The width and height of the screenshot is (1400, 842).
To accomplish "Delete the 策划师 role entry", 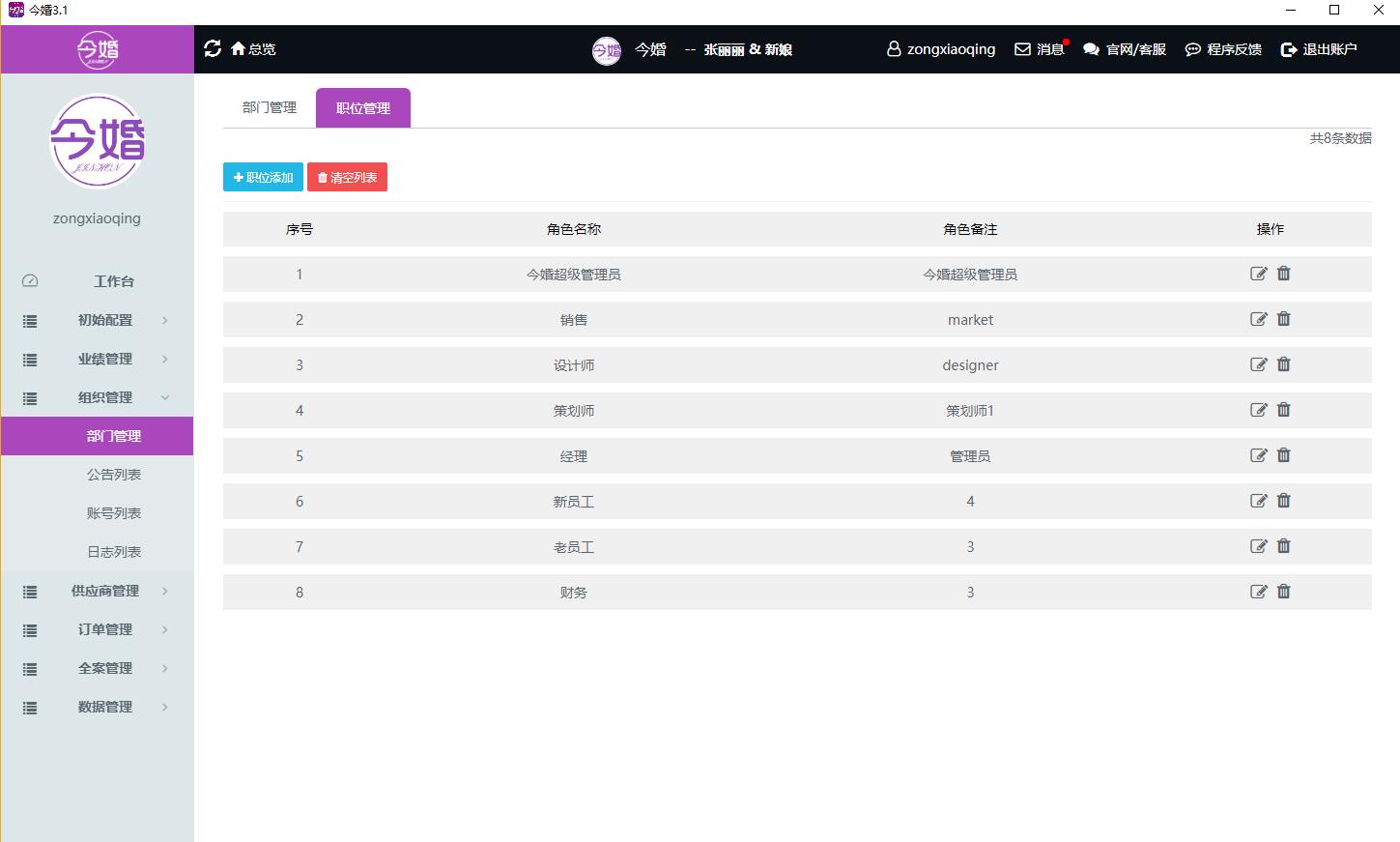I will (x=1283, y=410).
